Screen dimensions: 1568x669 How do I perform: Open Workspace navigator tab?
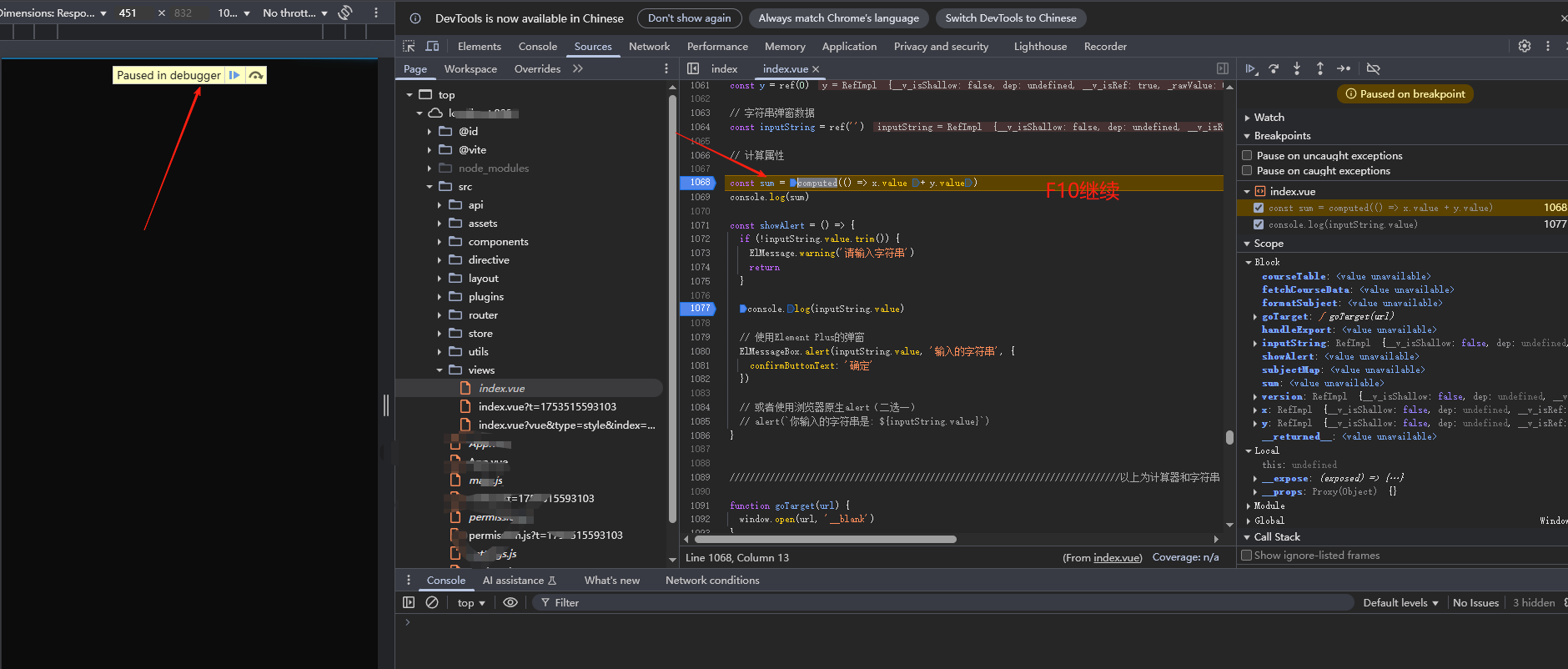point(470,68)
